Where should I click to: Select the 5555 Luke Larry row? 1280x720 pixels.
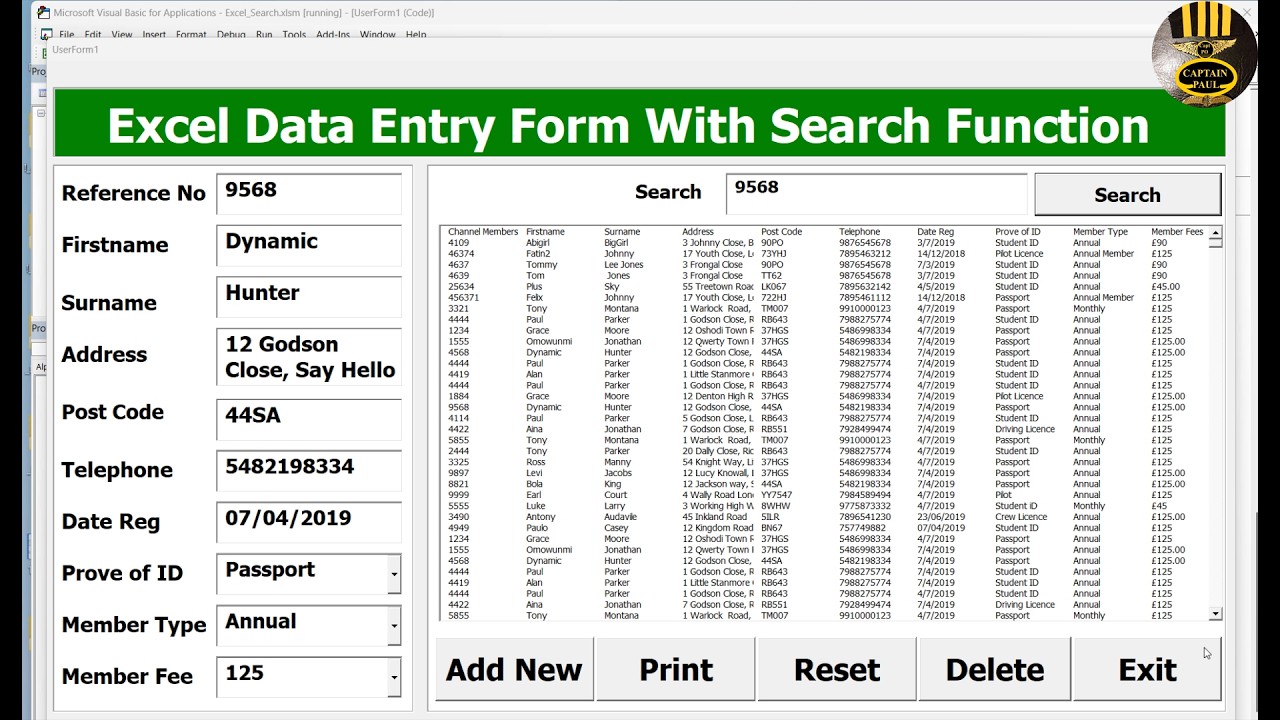825,506
